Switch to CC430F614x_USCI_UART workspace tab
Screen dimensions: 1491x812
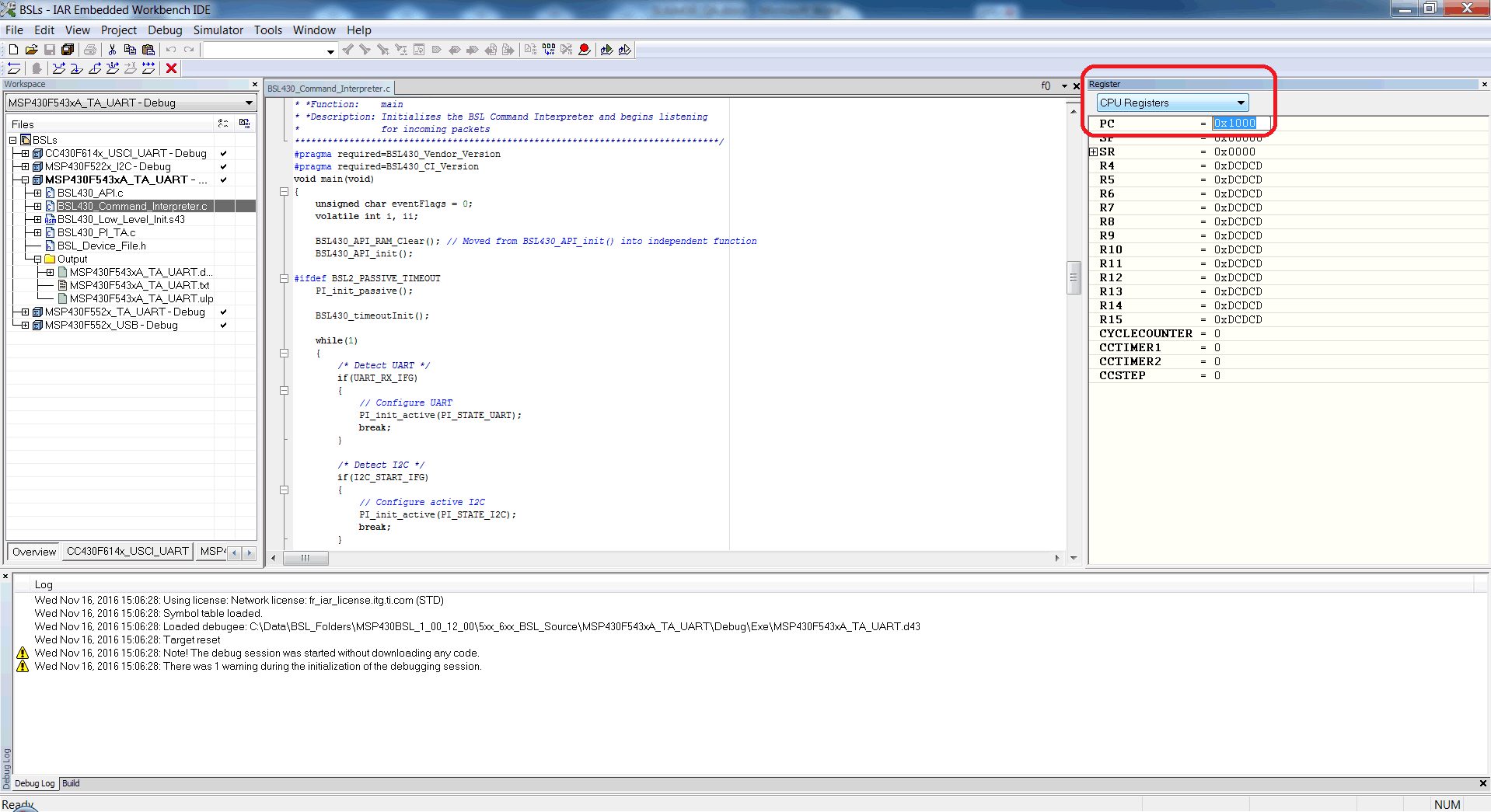[x=127, y=551]
